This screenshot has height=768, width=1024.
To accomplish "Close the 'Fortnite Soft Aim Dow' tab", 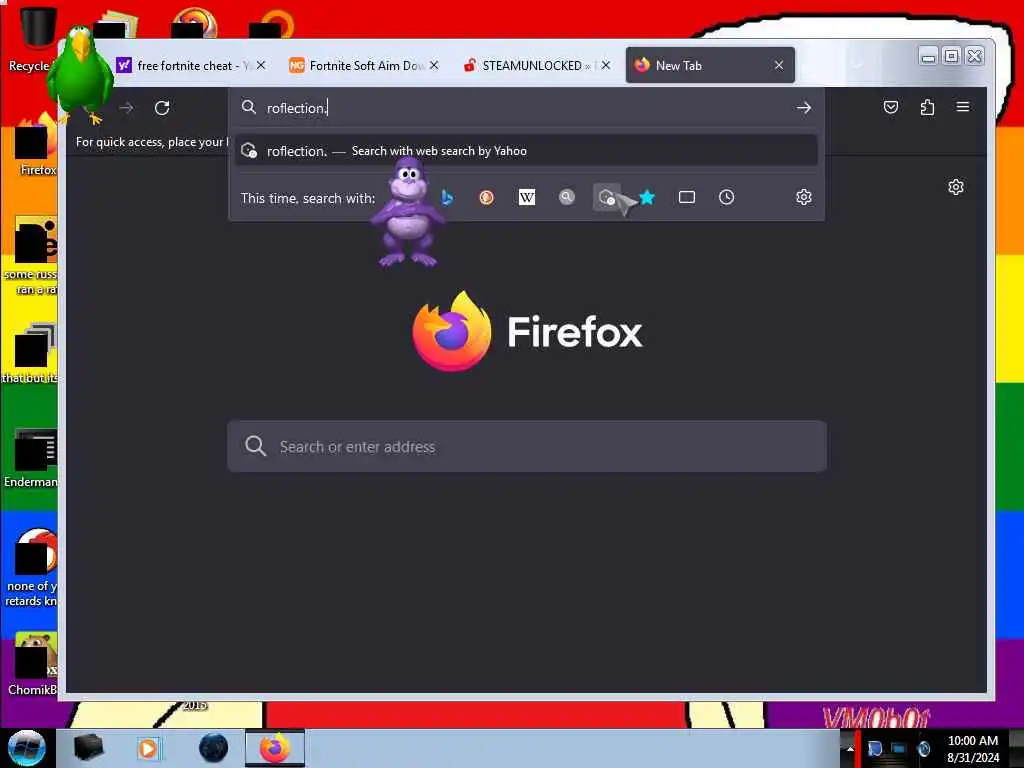I will [434, 65].
